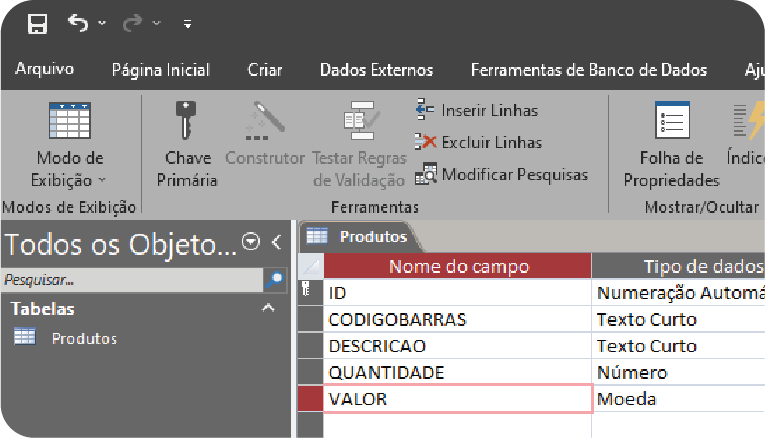Image resolution: width=765 pixels, height=438 pixels.
Task: Toggle the Chave Primária key icon
Action: coord(187,144)
